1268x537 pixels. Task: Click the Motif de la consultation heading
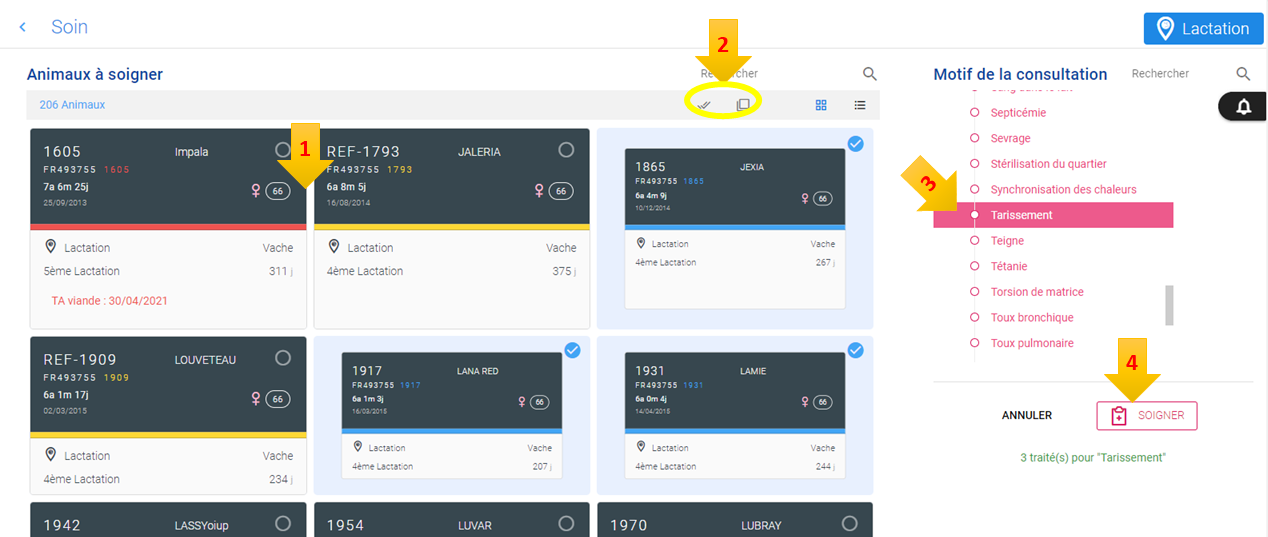1020,74
